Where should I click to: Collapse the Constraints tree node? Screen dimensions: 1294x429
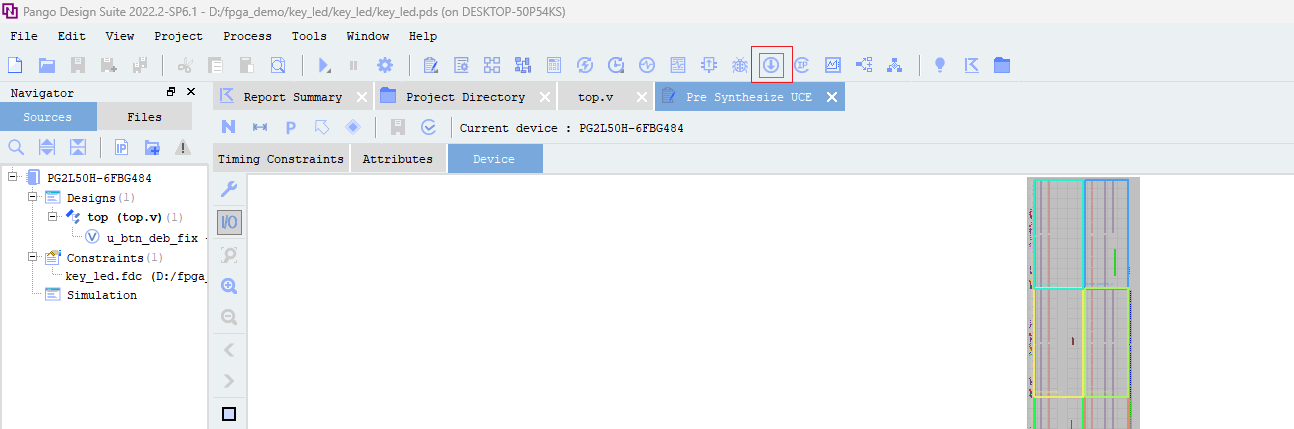pos(33,257)
